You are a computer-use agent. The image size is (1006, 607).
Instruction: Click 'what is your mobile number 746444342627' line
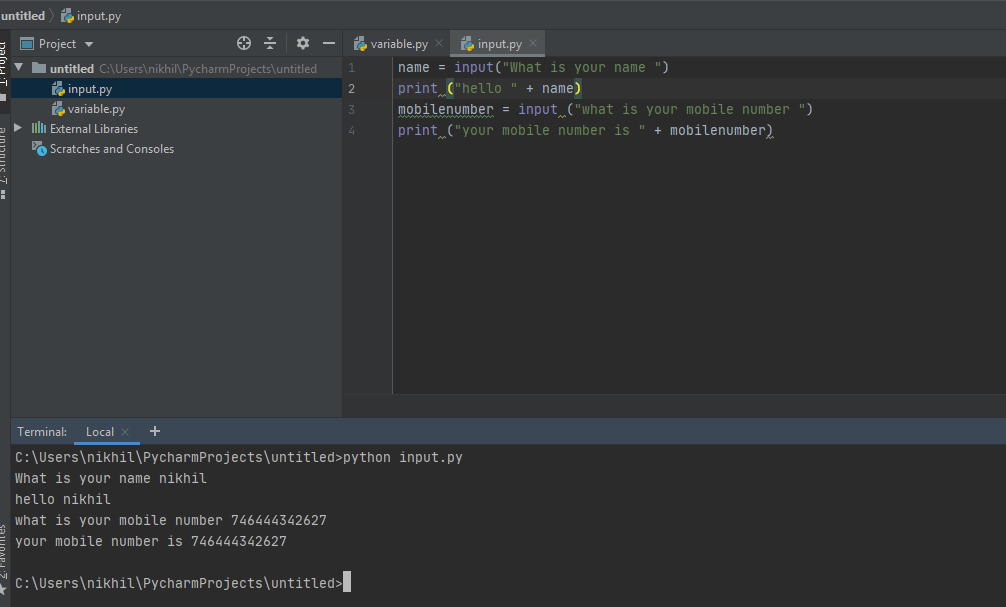[x=171, y=520]
